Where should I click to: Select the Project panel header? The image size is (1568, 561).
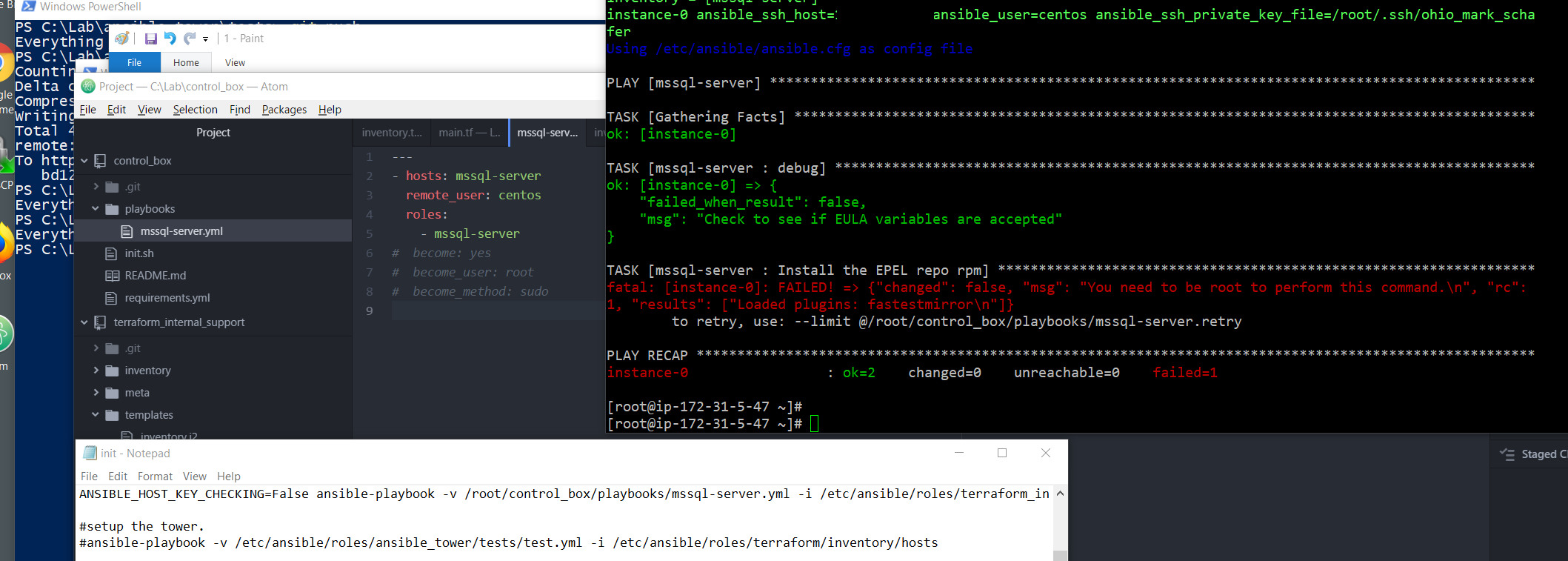point(213,133)
